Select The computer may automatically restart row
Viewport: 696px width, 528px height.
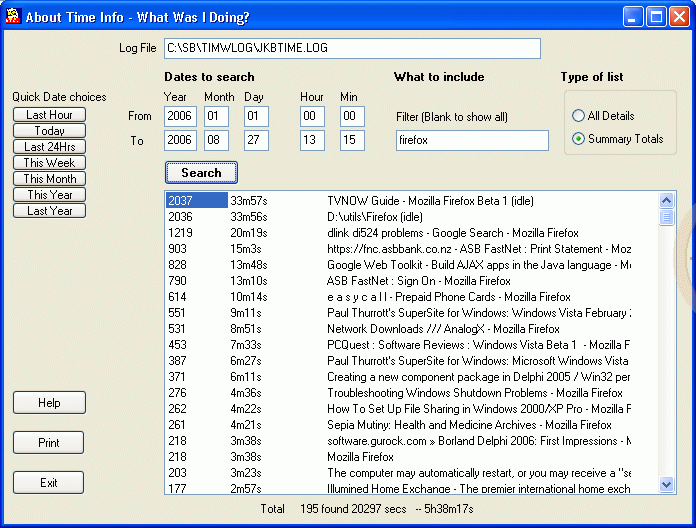pos(411,473)
